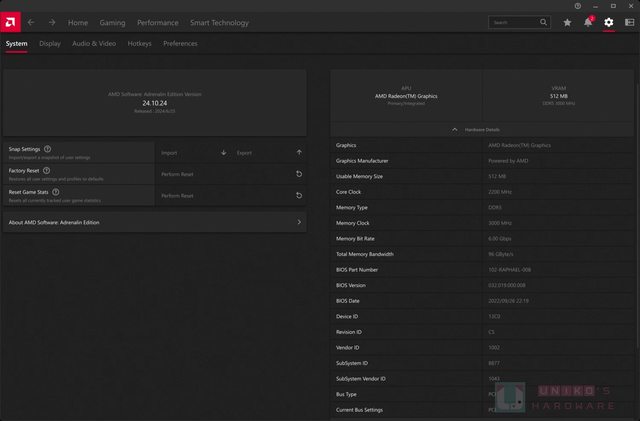Open the favorites star icon

[x=568, y=22]
